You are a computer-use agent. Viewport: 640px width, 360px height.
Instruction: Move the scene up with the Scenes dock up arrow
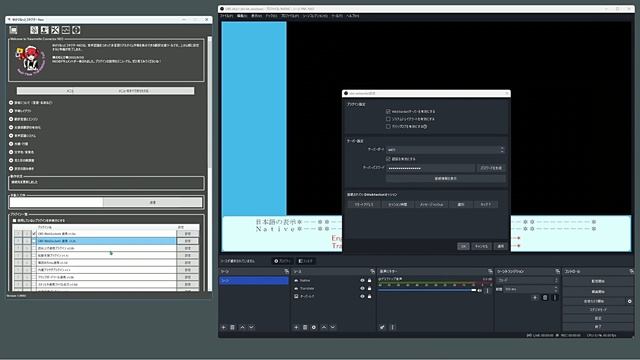coord(242,327)
